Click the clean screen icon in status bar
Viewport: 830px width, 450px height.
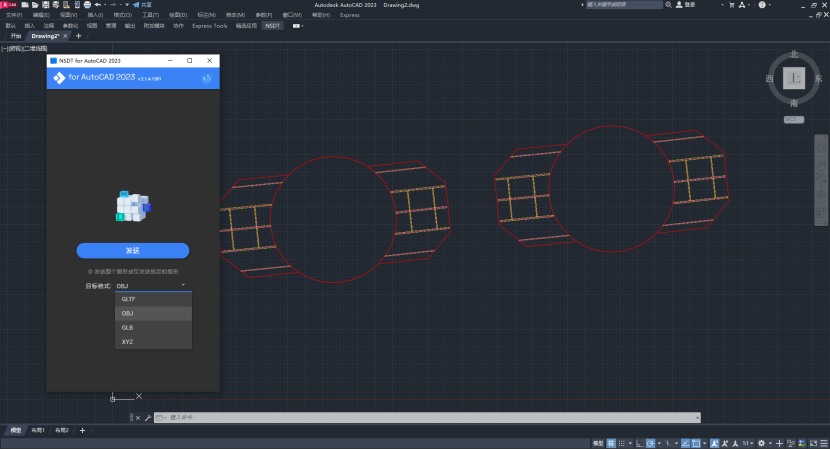point(813,444)
